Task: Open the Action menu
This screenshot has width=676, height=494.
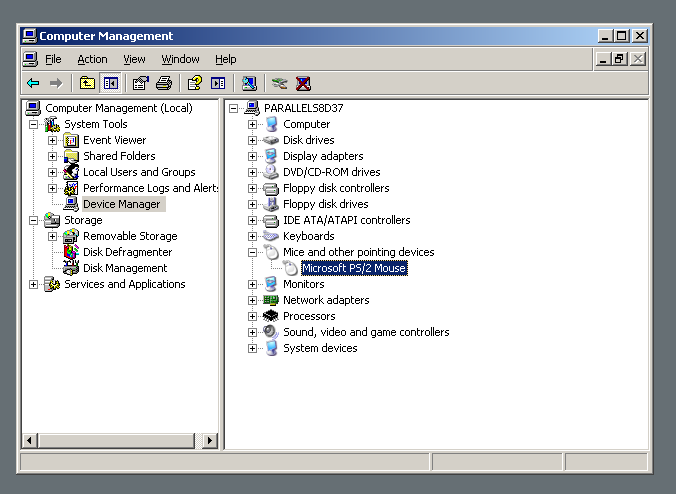Action: [x=92, y=59]
